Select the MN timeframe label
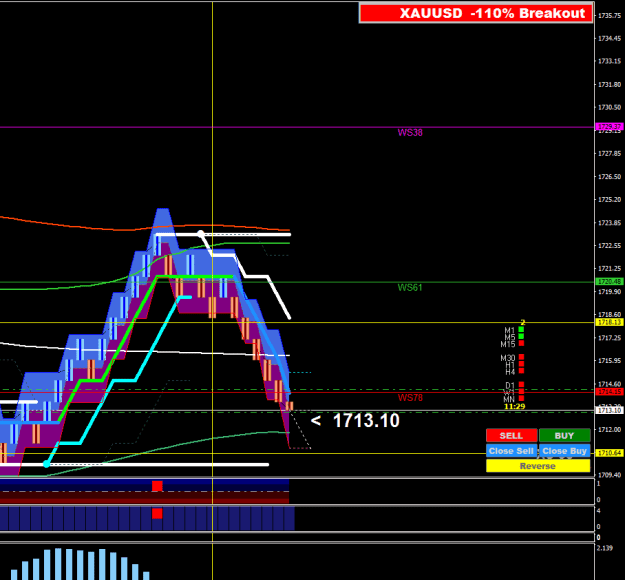625x580 pixels. [509, 399]
